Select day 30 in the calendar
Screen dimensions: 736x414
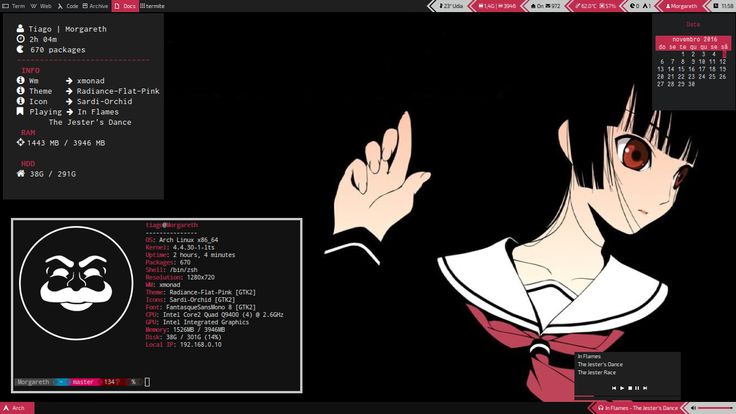point(691,84)
